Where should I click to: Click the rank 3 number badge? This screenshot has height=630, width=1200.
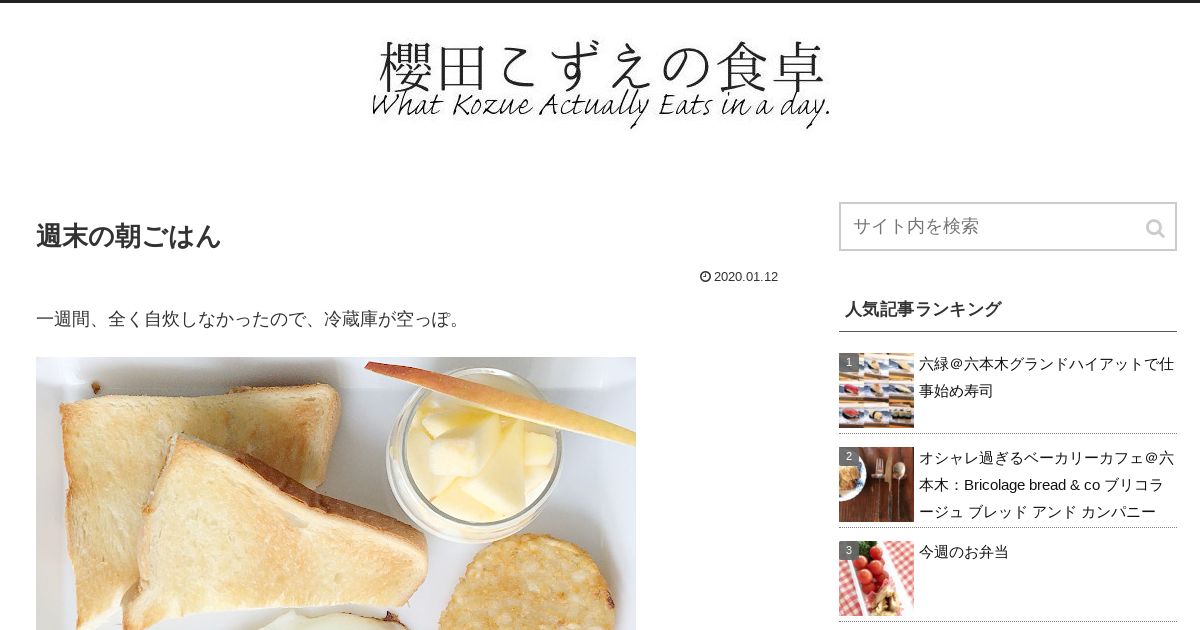(x=849, y=550)
